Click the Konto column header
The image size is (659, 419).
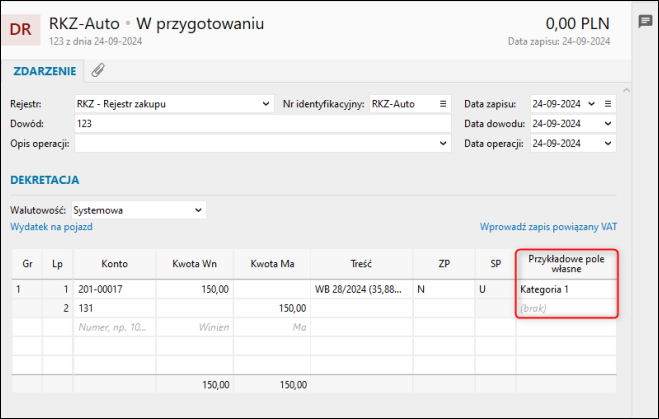114,264
